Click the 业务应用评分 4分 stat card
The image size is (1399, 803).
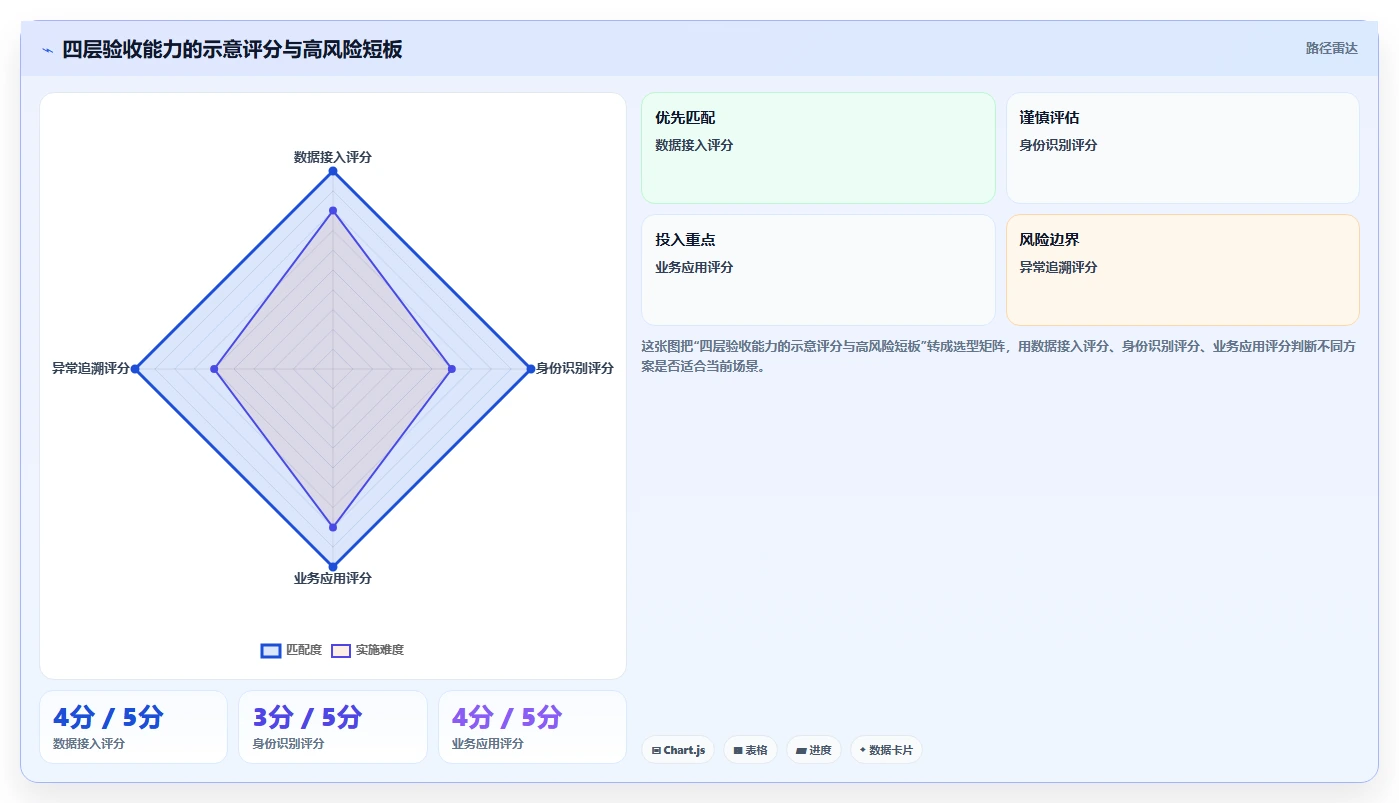click(532, 727)
